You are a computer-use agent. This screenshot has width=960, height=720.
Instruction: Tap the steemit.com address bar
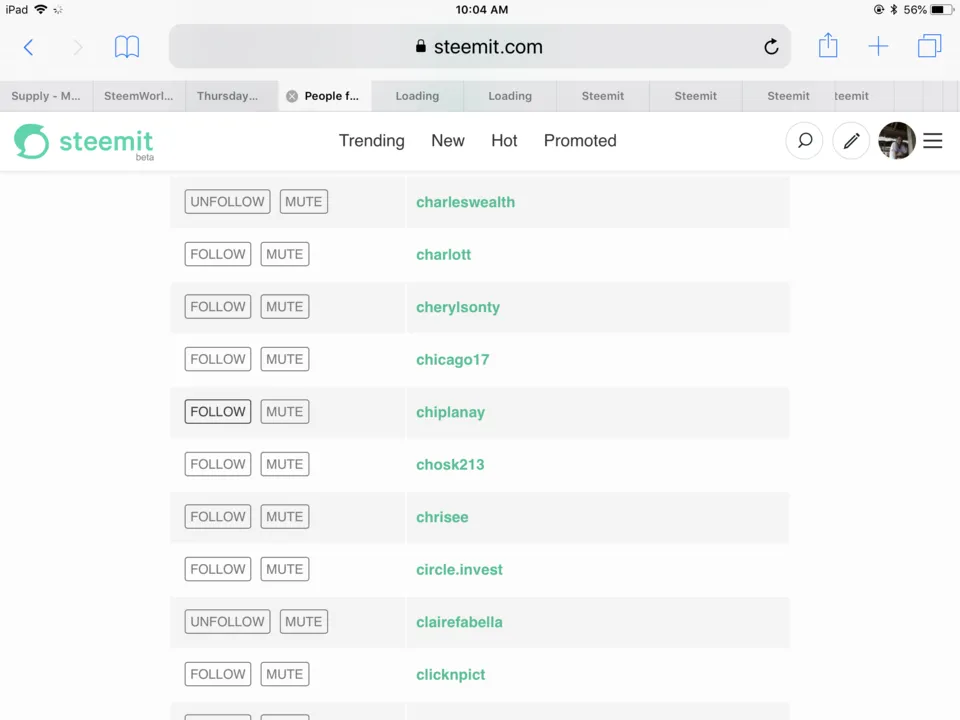click(480, 47)
